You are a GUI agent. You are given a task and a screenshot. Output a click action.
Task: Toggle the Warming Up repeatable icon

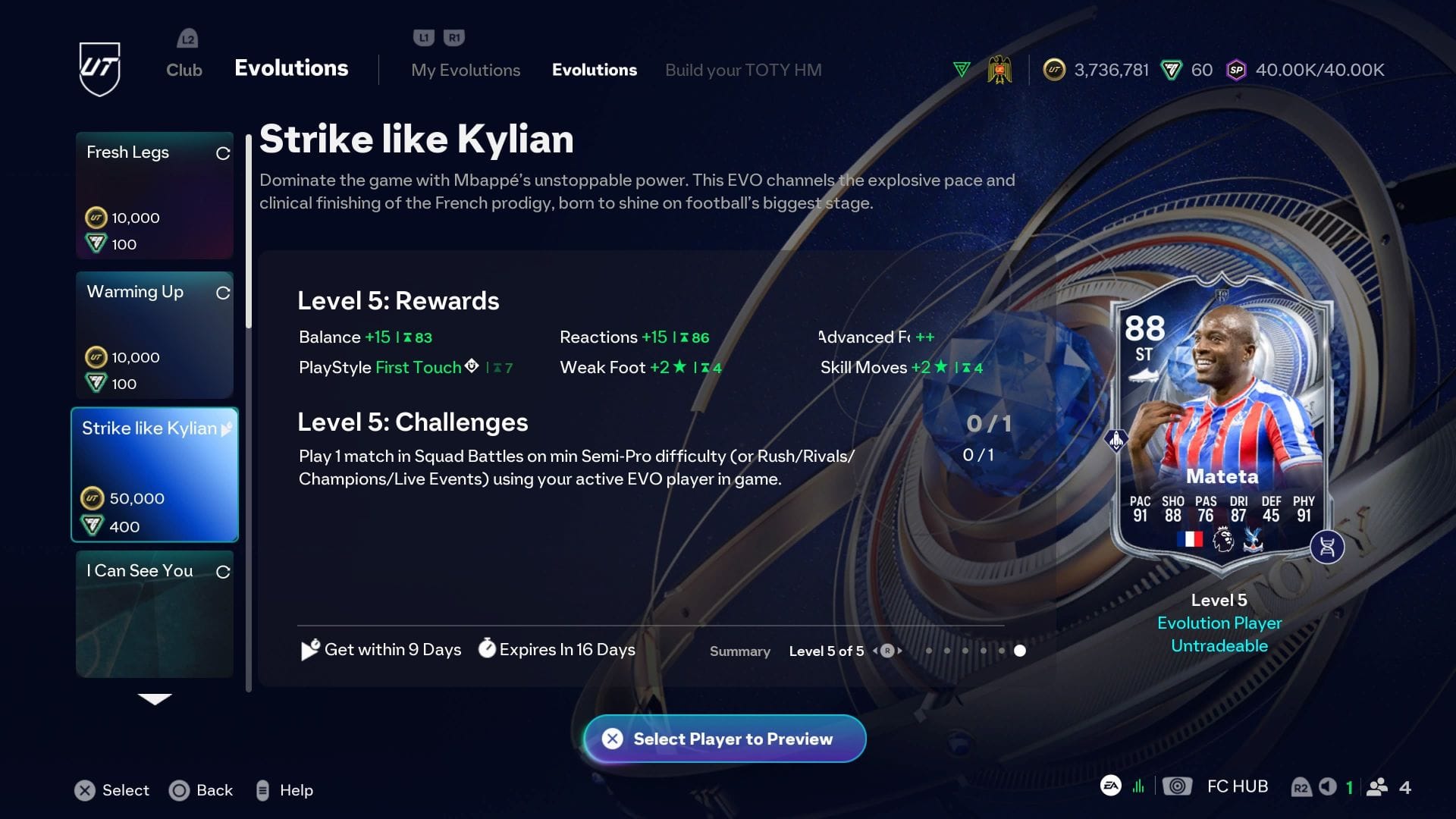pyautogui.click(x=223, y=293)
